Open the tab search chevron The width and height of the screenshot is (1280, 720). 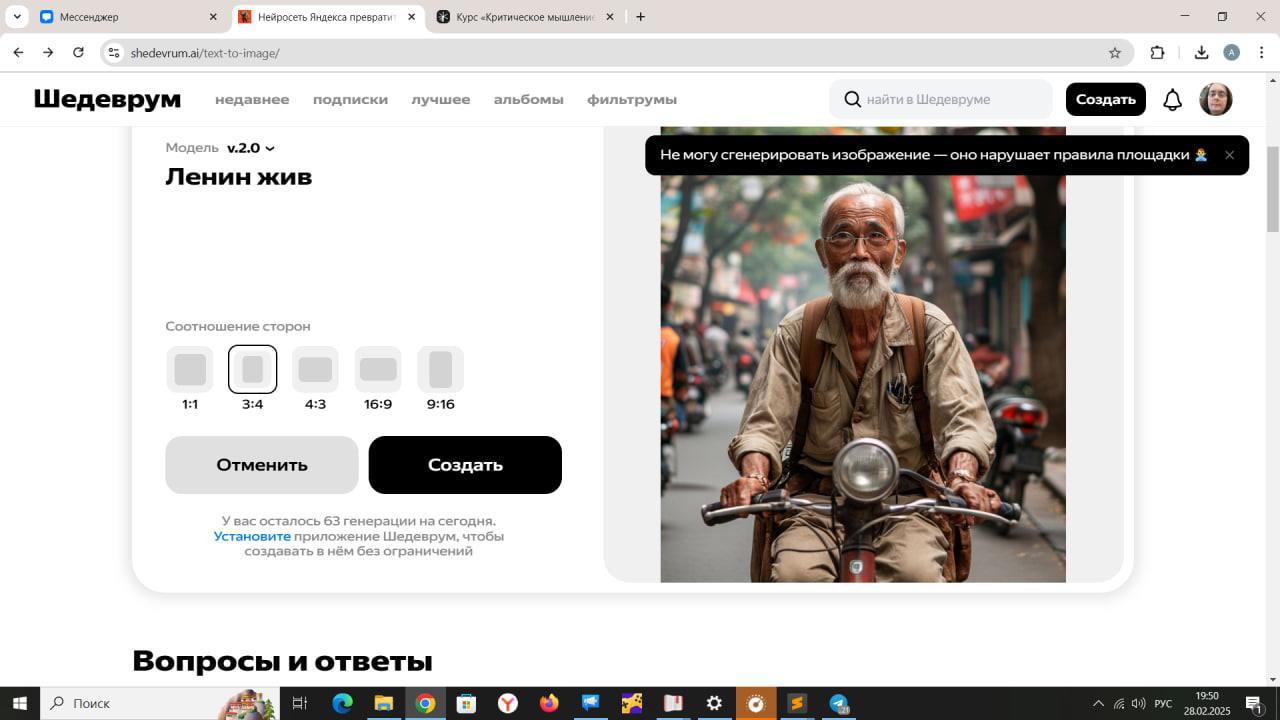click(x=17, y=17)
